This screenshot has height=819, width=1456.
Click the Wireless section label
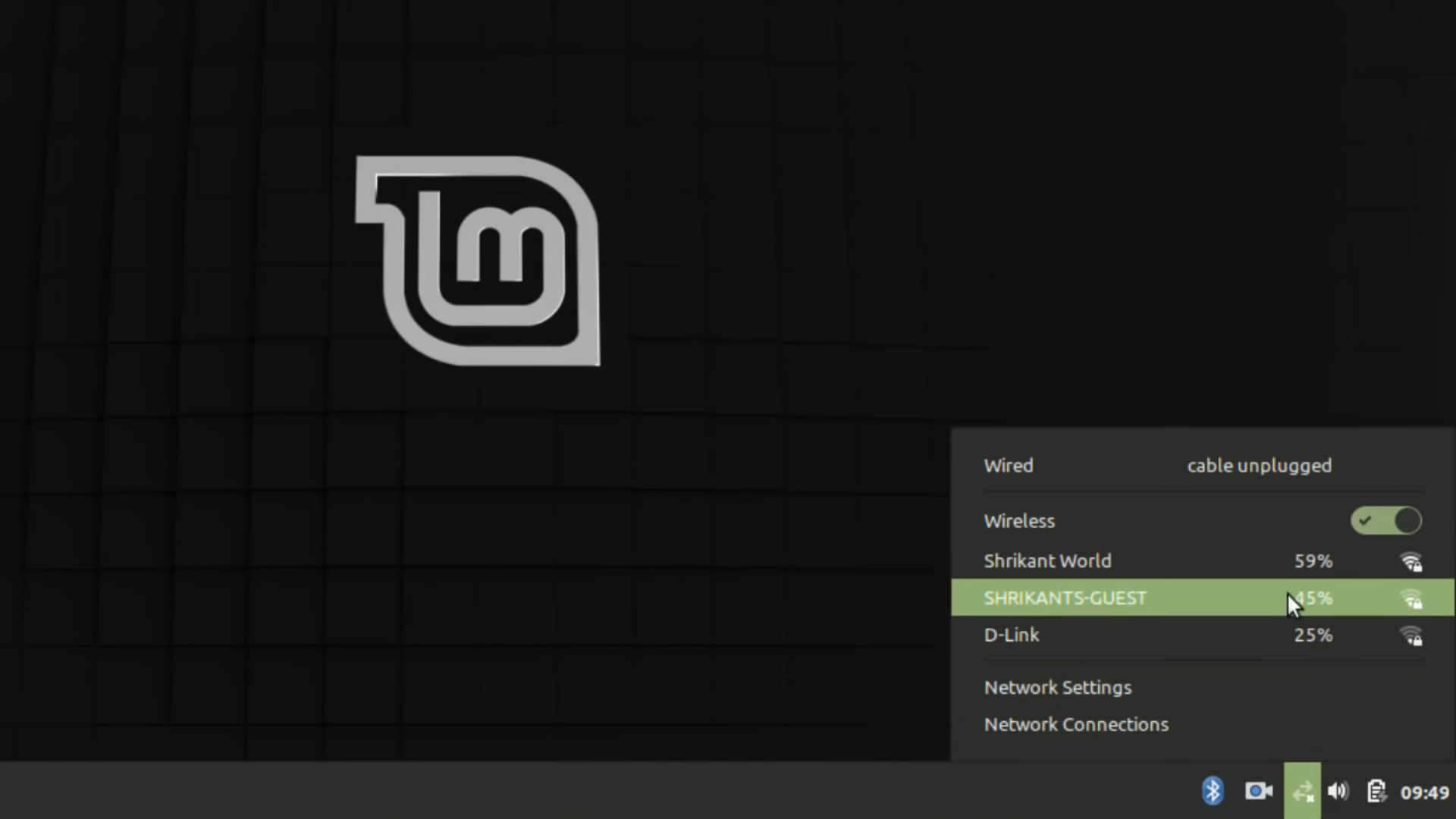click(1018, 521)
